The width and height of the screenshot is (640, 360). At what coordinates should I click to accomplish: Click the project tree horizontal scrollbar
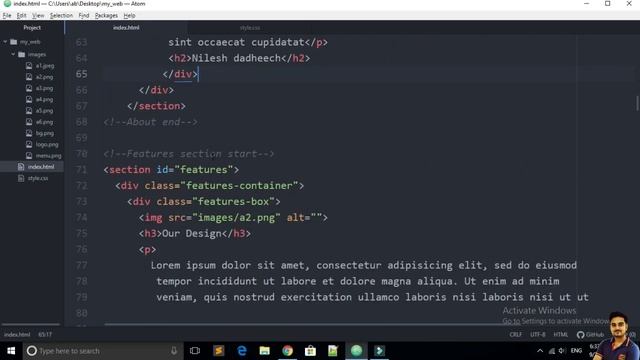click(31, 324)
